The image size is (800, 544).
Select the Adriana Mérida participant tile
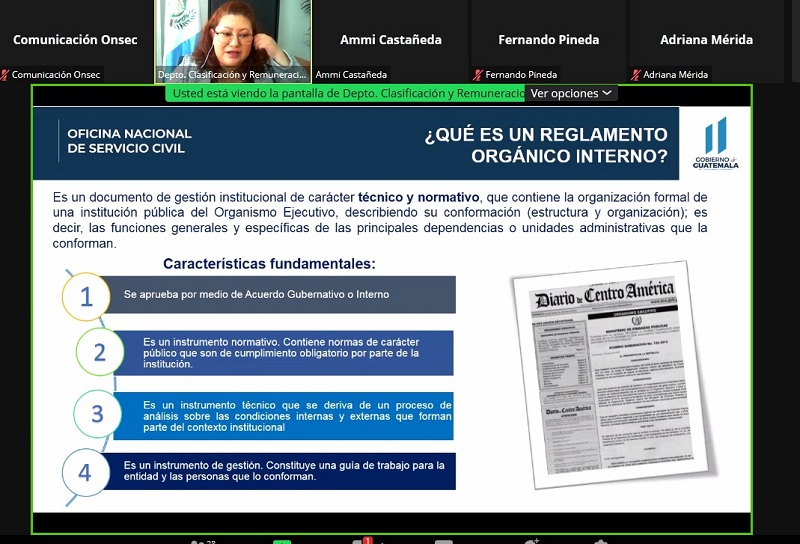pos(706,40)
